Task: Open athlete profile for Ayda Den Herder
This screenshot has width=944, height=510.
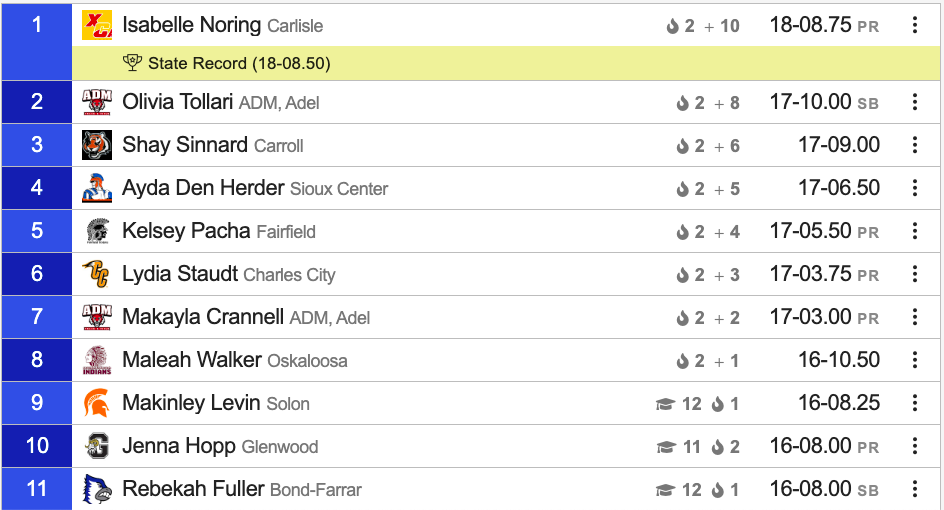Action: 203,188
